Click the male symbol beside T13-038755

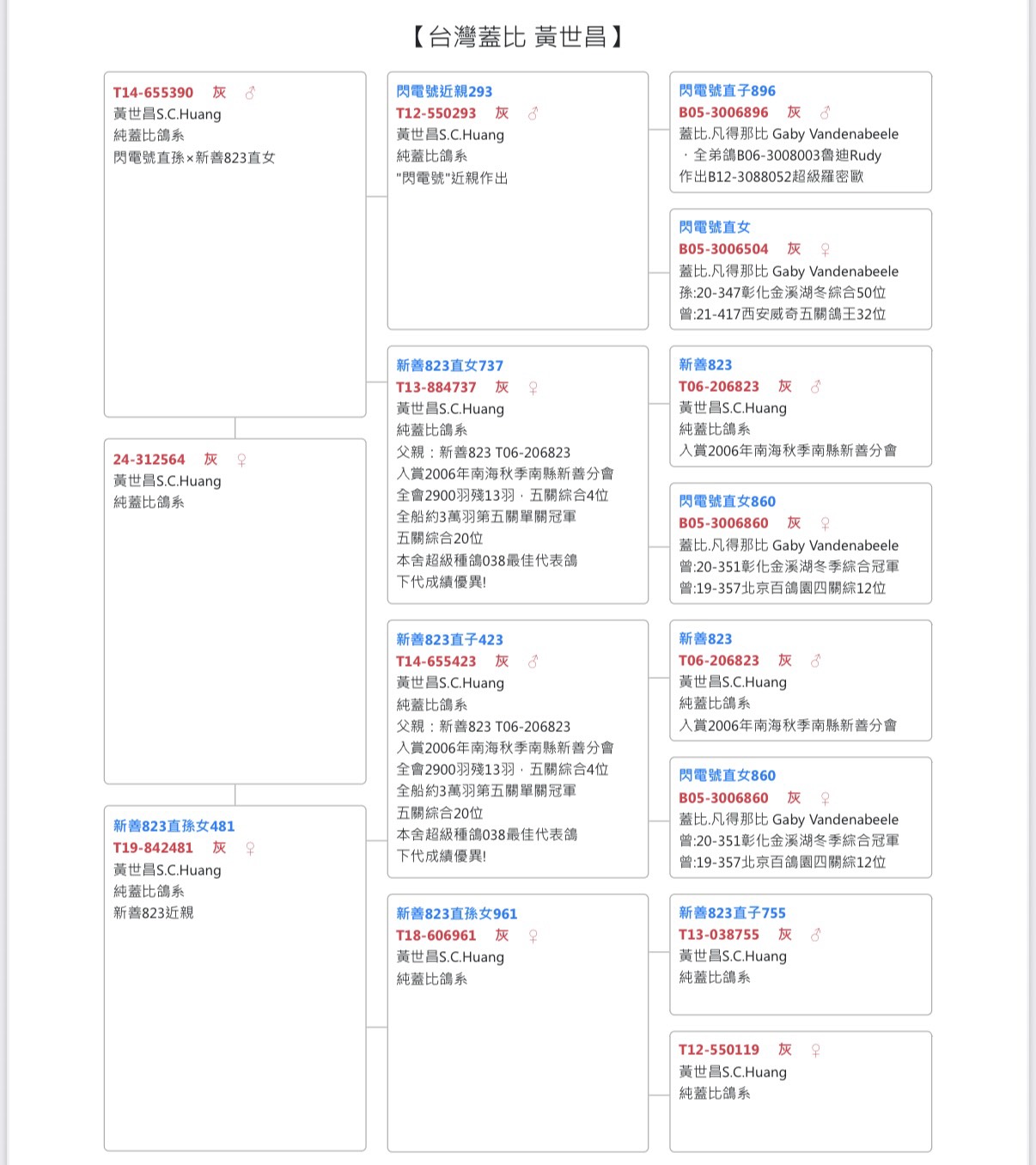pos(815,935)
